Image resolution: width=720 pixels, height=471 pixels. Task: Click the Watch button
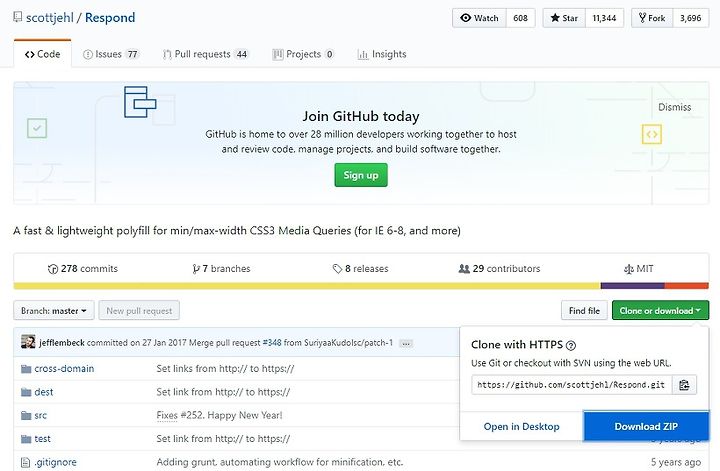pyautogui.click(x=479, y=18)
